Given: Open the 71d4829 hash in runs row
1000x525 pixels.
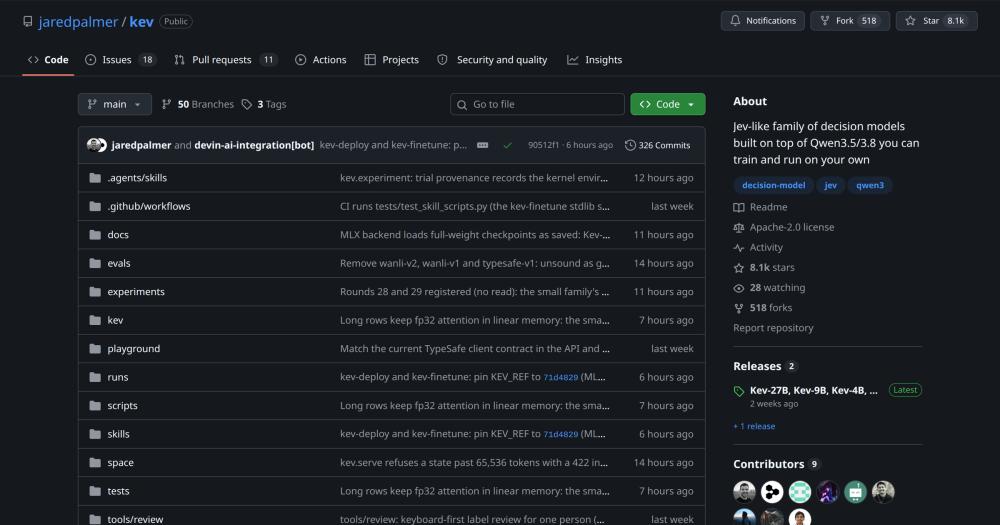Looking at the screenshot, I should [560, 378].
